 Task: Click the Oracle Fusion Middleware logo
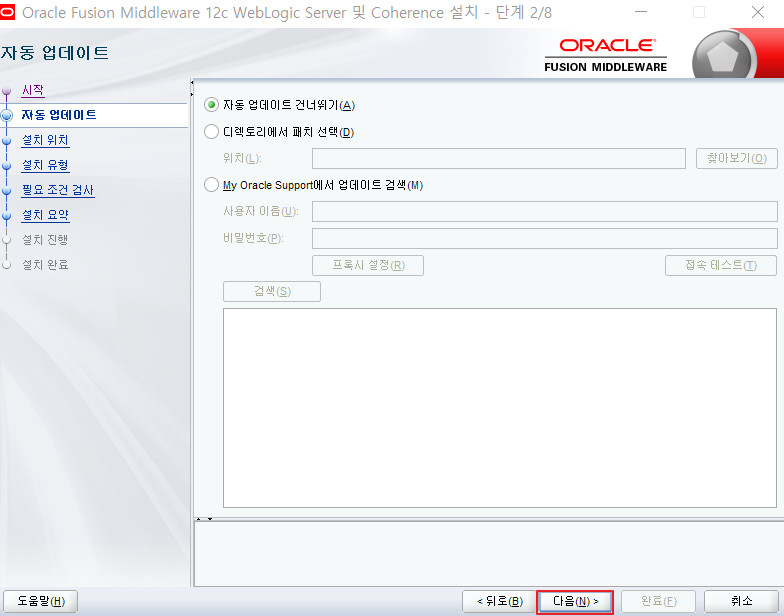(x=606, y=56)
